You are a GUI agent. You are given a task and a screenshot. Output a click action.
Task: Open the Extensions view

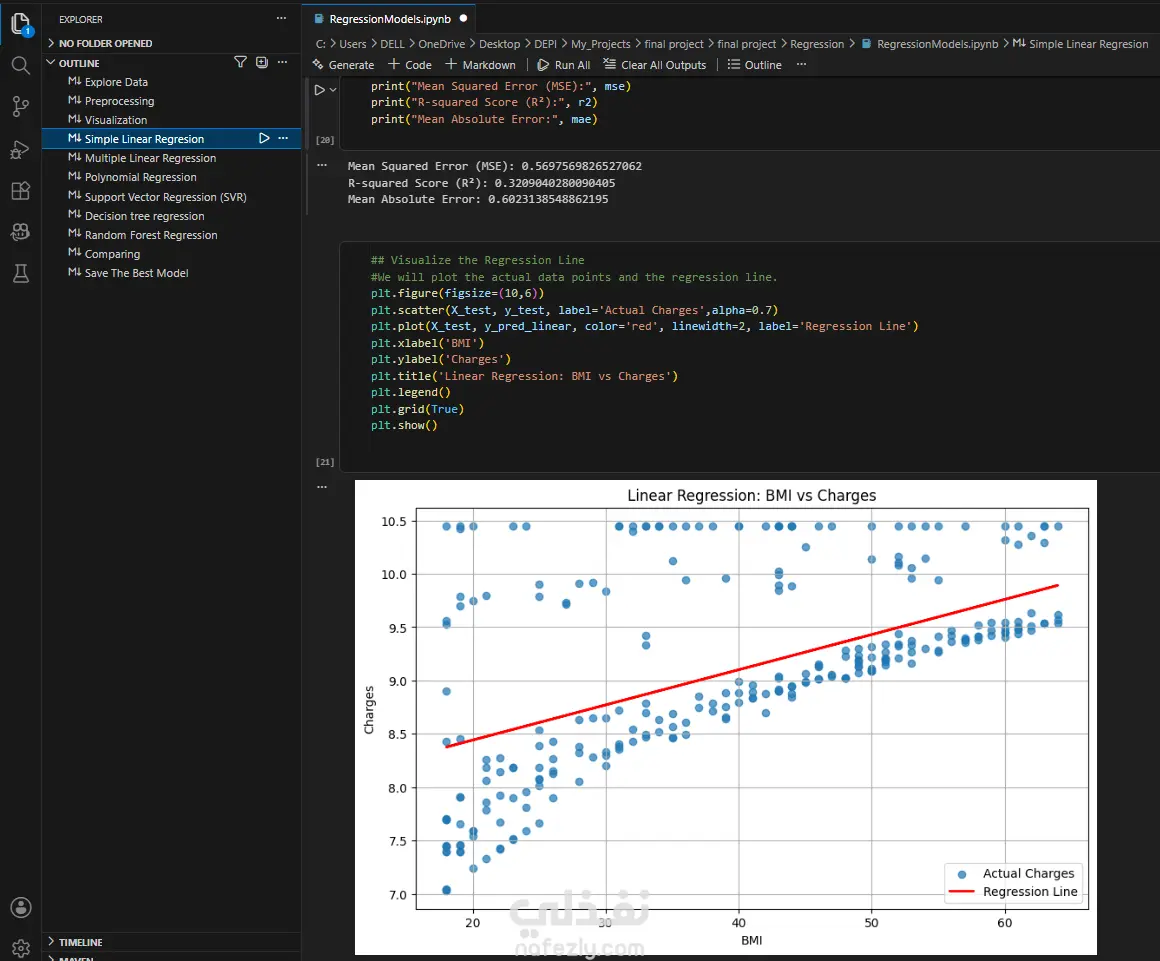tap(21, 191)
